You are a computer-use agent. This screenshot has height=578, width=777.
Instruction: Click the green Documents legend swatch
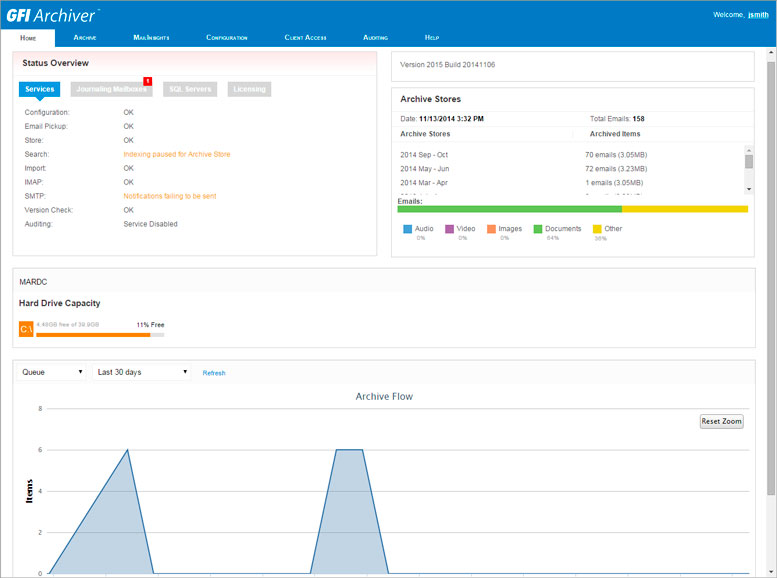click(x=537, y=229)
